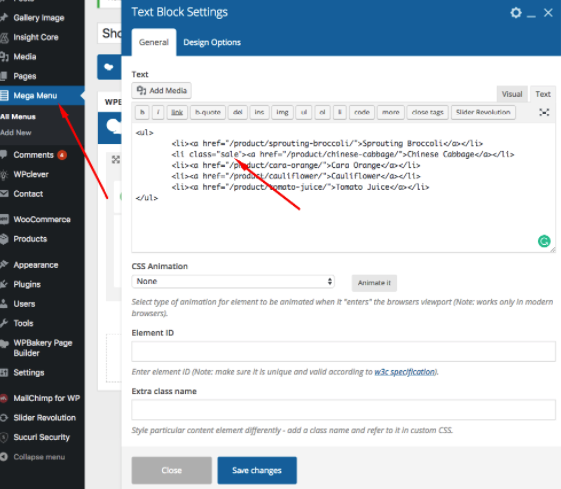Click the green Grammarly icon in editor
The height and width of the screenshot is (489, 561).
coord(544,241)
